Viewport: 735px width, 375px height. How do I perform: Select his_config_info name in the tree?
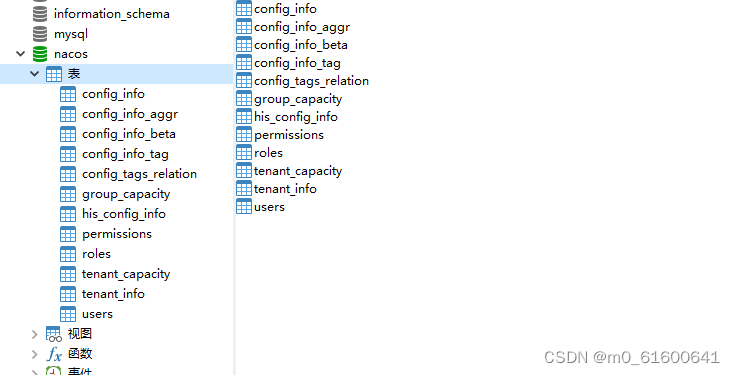(124, 214)
